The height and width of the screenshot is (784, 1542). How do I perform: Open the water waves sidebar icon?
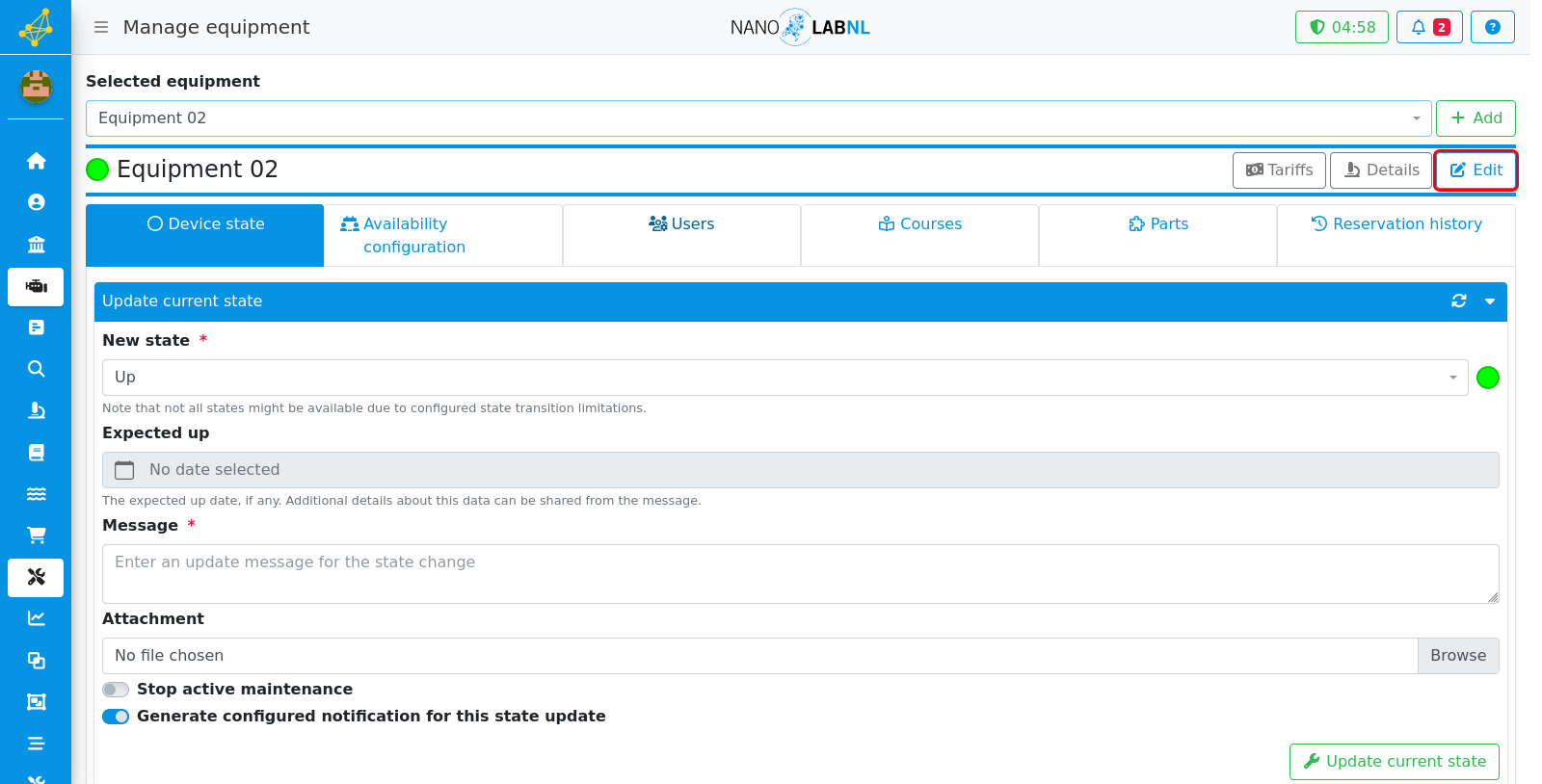point(36,494)
